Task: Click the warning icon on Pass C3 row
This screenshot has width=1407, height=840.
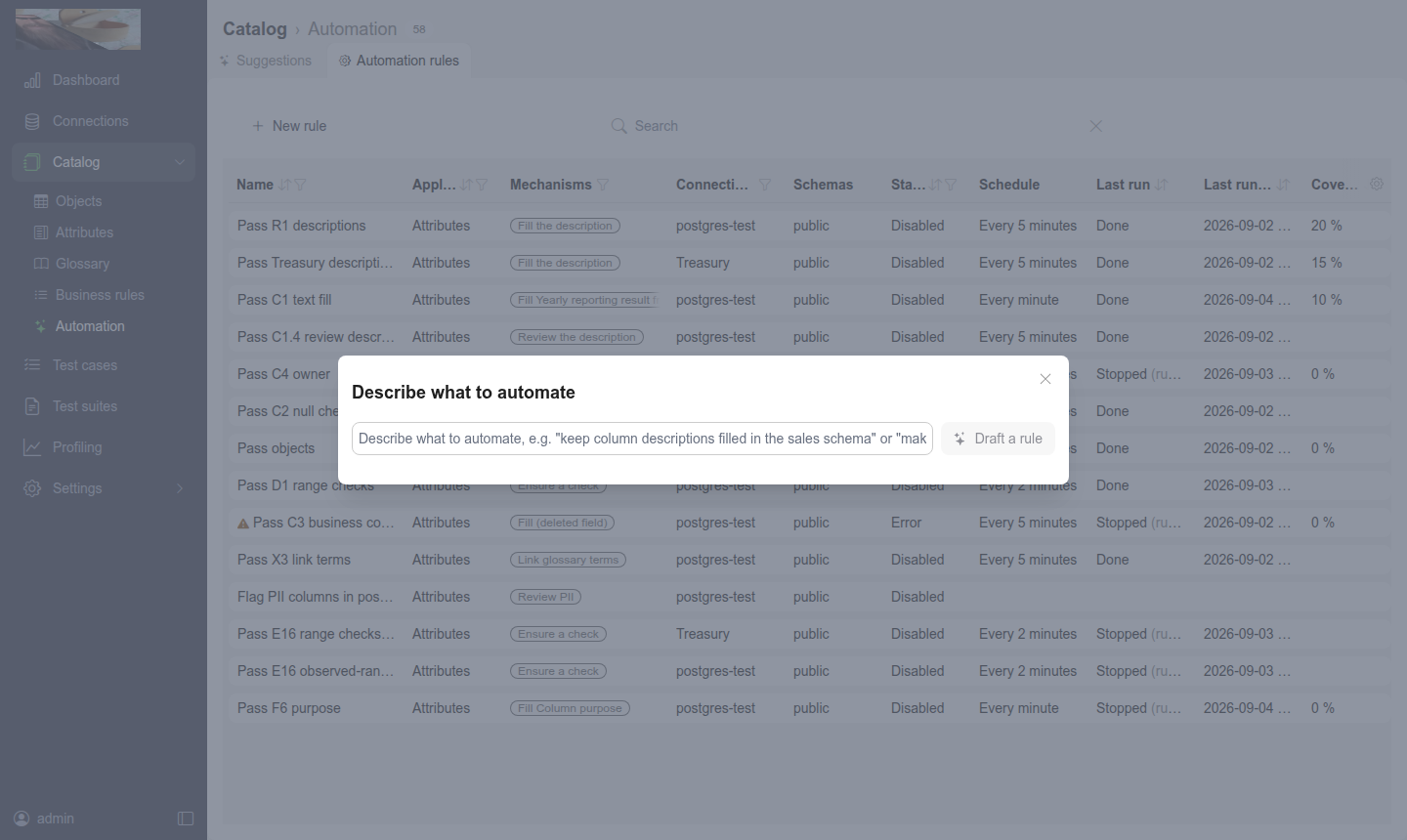Action: (x=243, y=524)
